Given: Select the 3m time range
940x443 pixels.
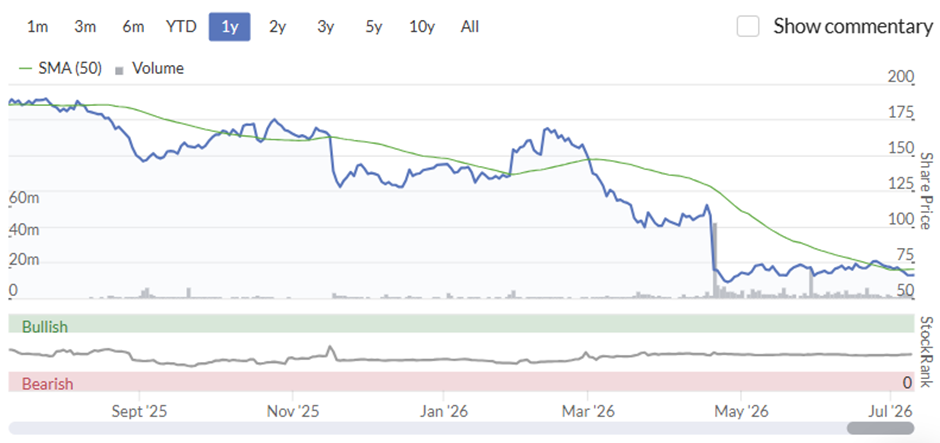Looking at the screenshot, I should coord(85,27).
